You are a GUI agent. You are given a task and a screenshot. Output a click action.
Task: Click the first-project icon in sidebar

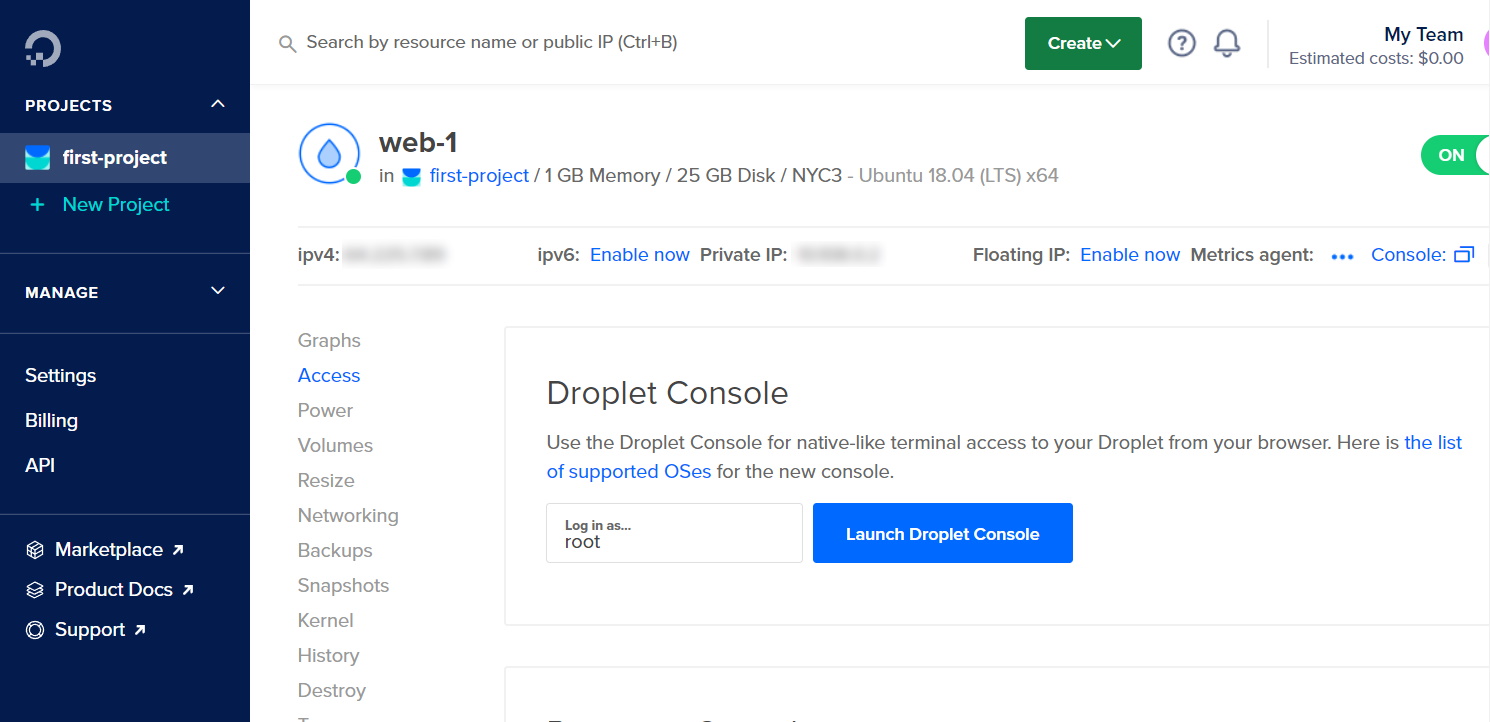(x=37, y=158)
